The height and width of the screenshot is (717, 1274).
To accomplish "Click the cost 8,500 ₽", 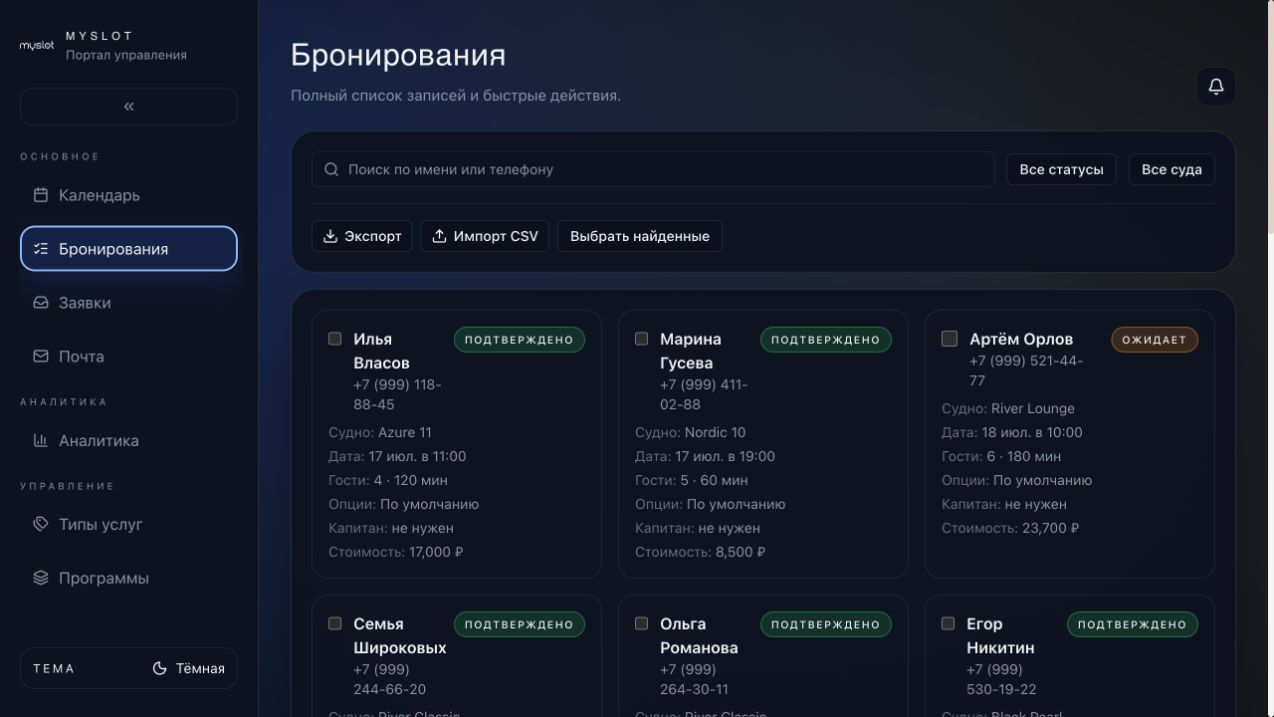I will click(x=740, y=552).
